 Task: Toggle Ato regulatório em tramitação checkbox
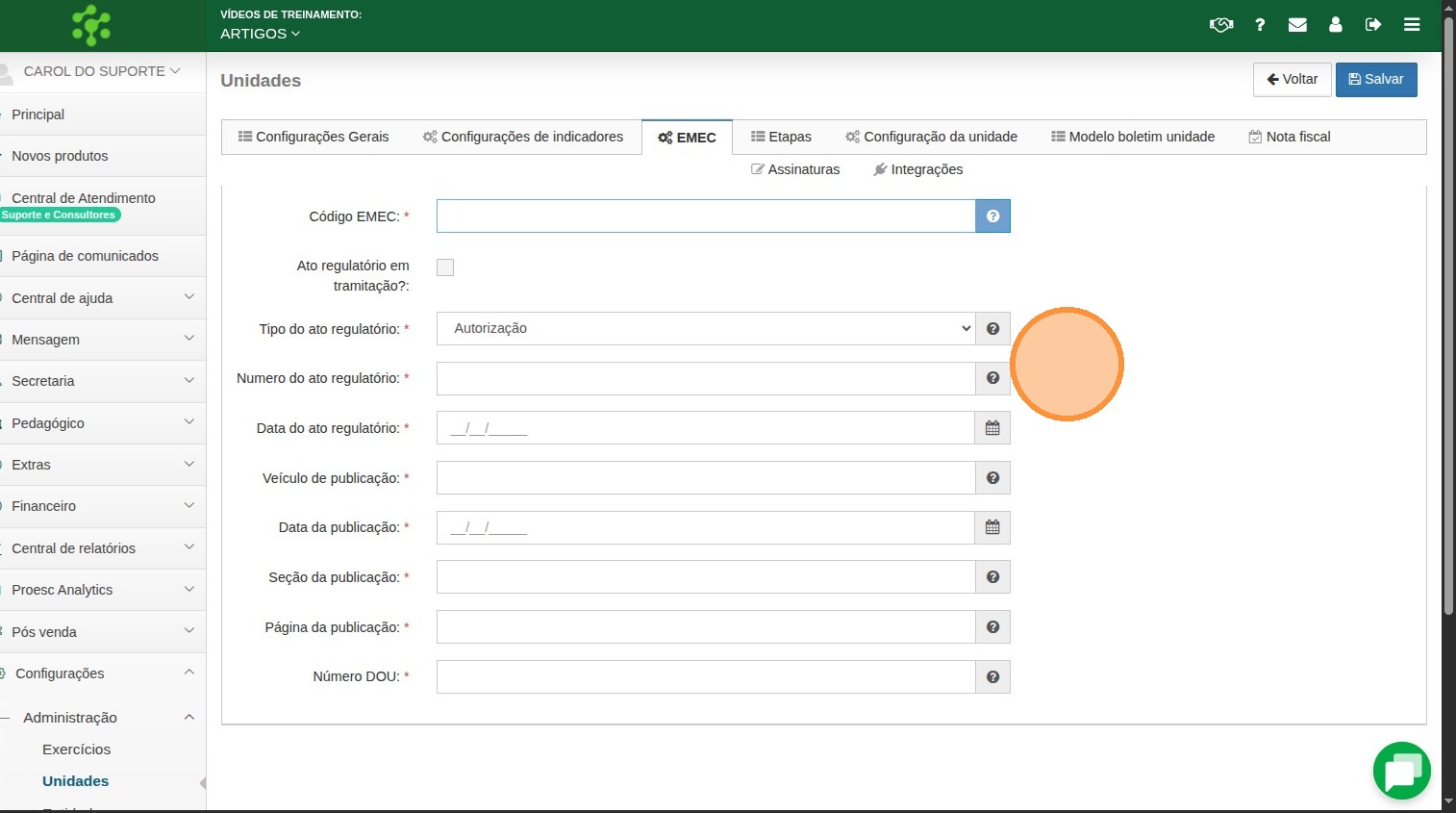click(x=445, y=267)
